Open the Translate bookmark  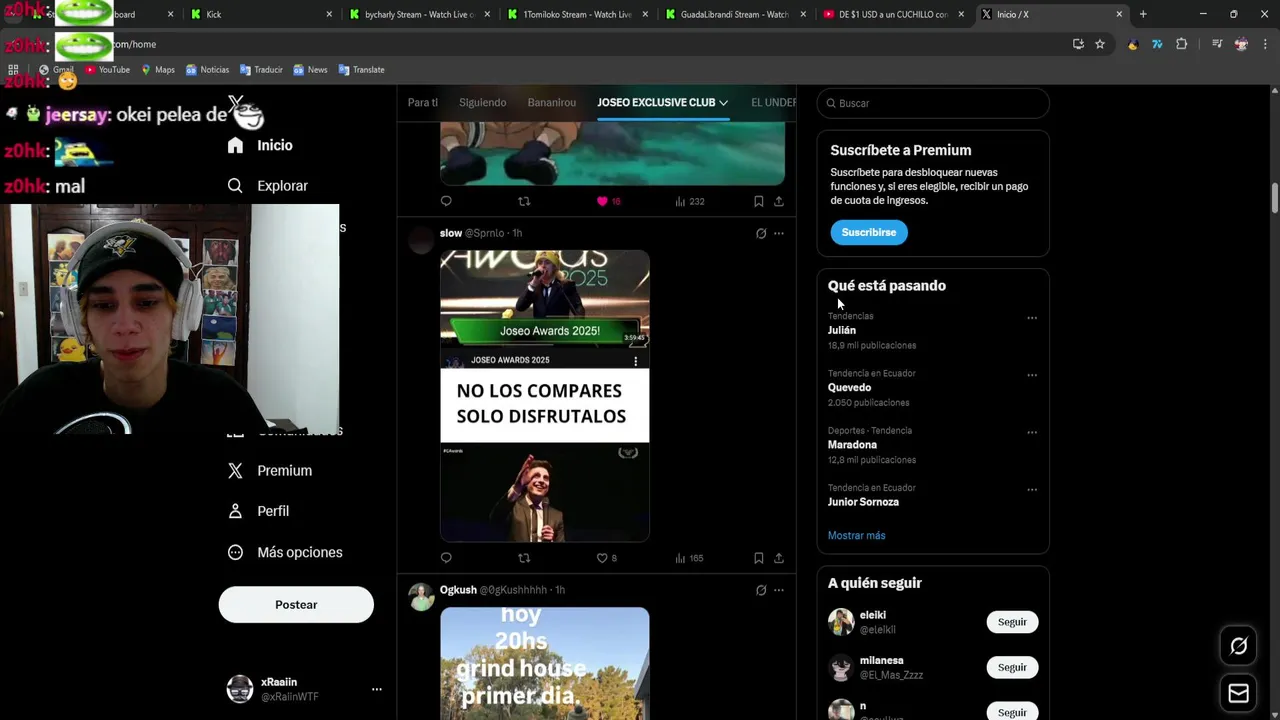362,70
